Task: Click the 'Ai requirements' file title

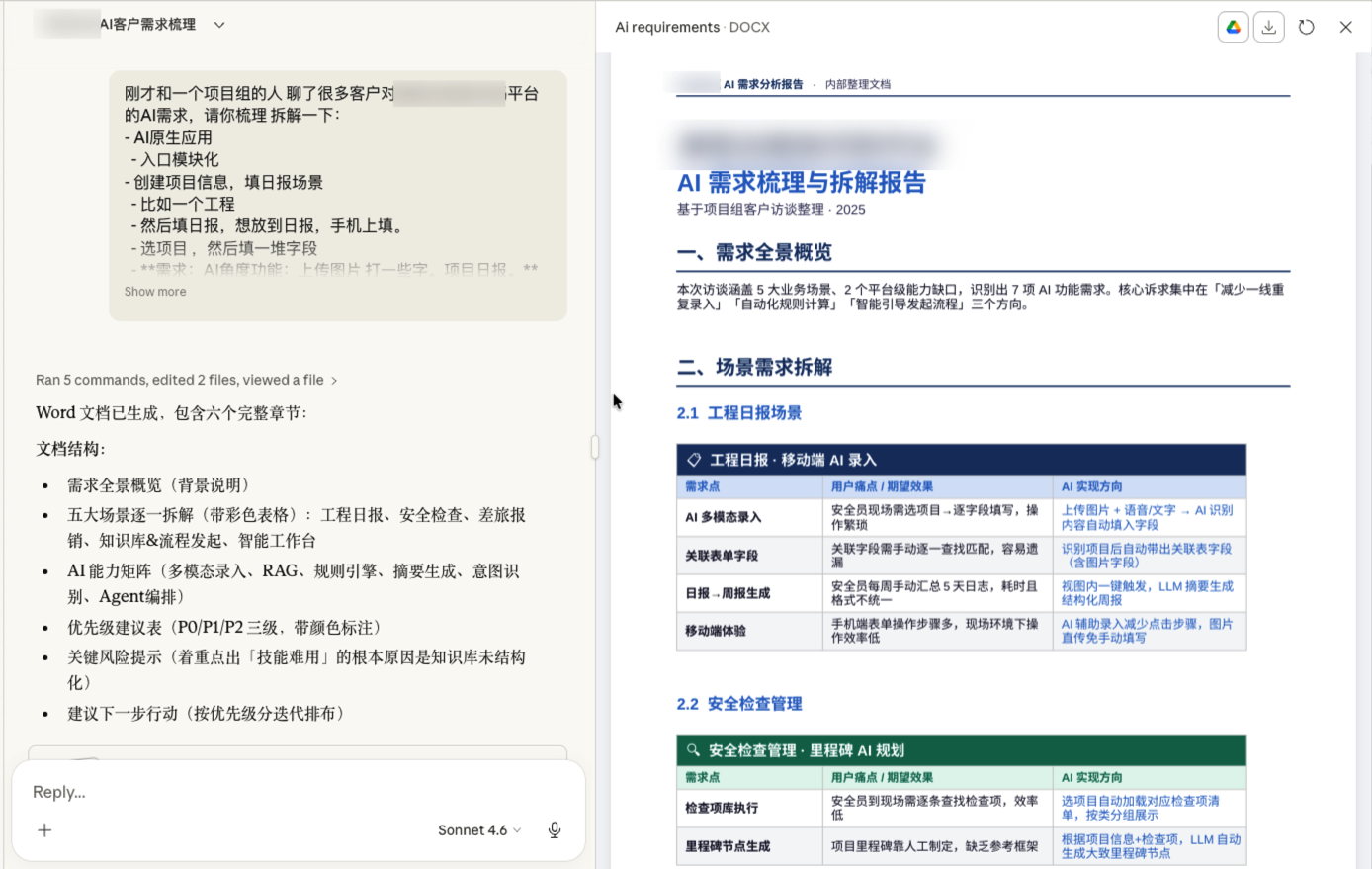Action: pyautogui.click(x=667, y=28)
